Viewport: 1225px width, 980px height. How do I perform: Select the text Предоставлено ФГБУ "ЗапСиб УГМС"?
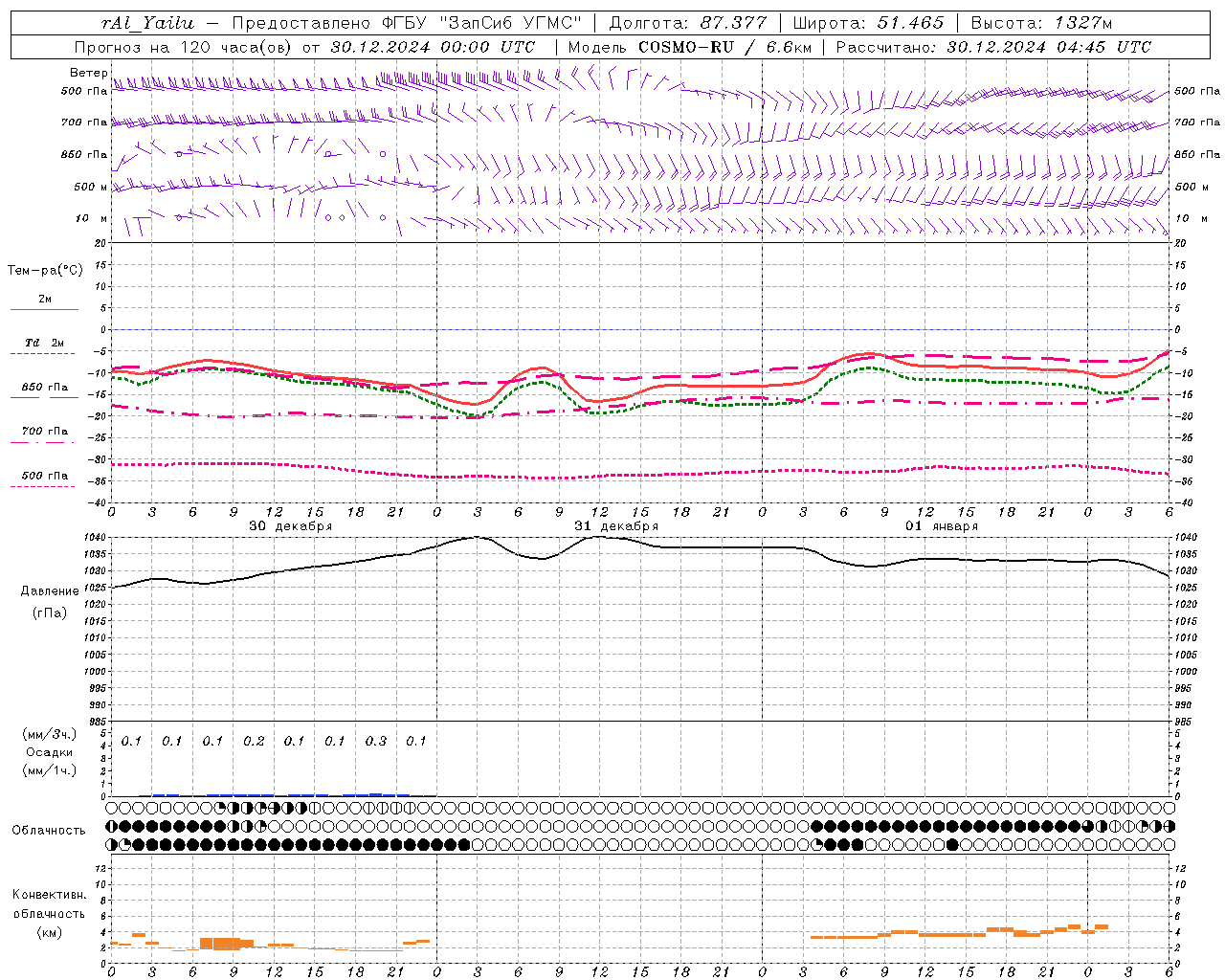(x=407, y=23)
